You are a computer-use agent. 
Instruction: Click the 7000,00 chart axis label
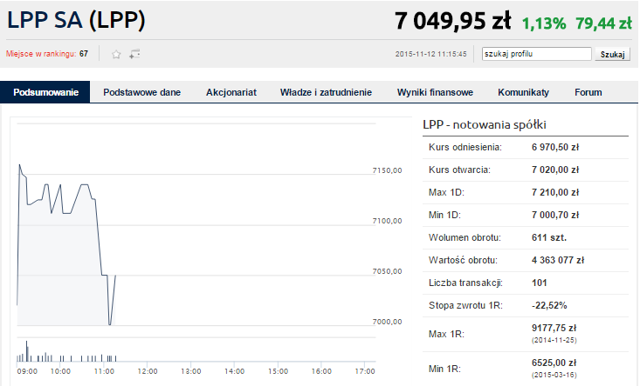tap(387, 322)
